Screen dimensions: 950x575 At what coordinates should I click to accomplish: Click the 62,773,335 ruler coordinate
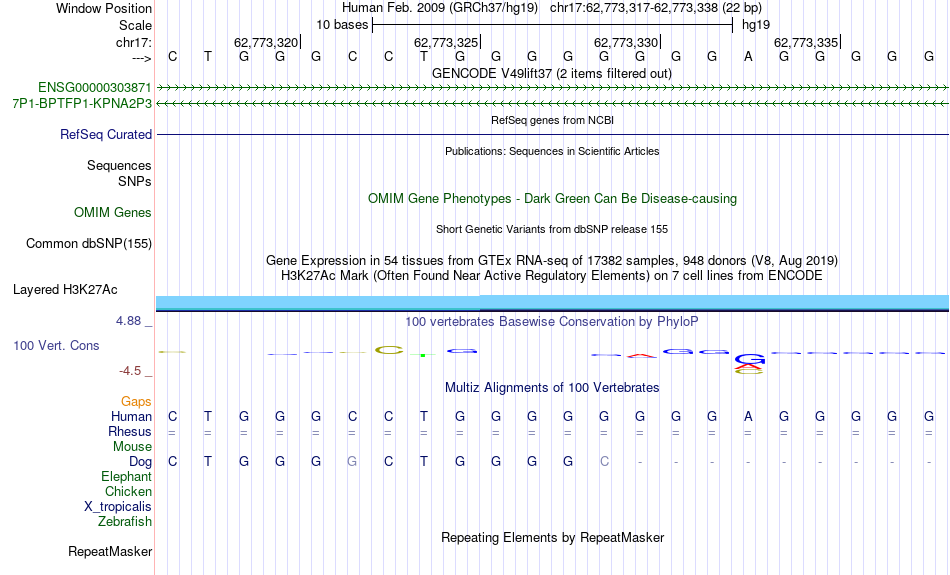click(x=806, y=42)
